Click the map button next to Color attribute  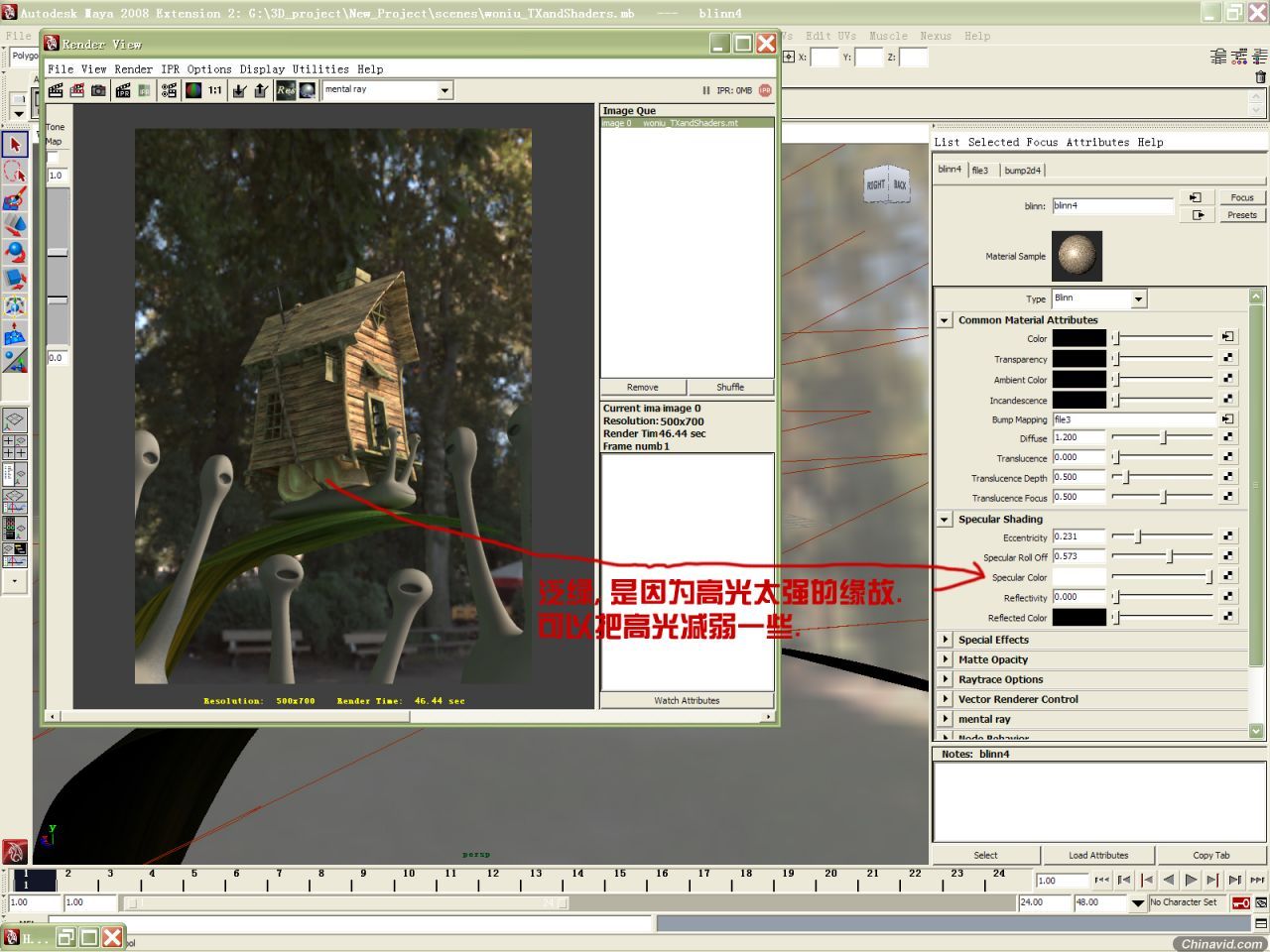point(1228,337)
